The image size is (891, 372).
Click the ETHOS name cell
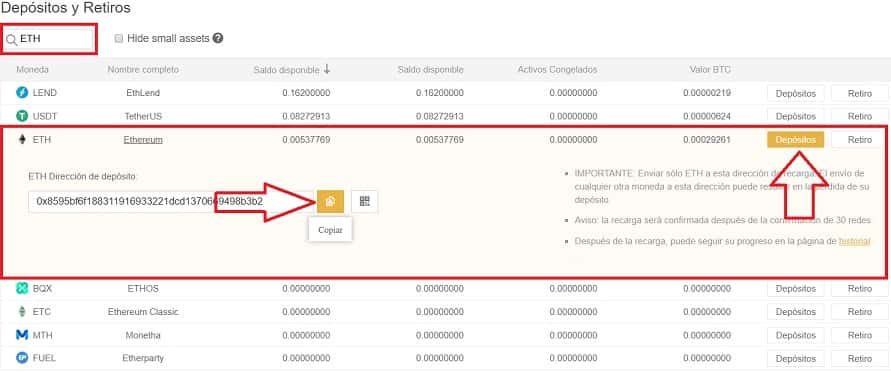[x=143, y=289]
